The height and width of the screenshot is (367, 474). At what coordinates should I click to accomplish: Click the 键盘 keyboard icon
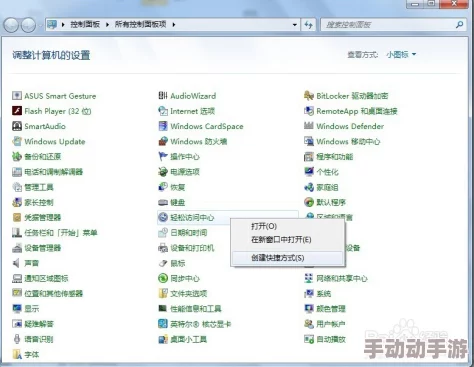tap(163, 202)
